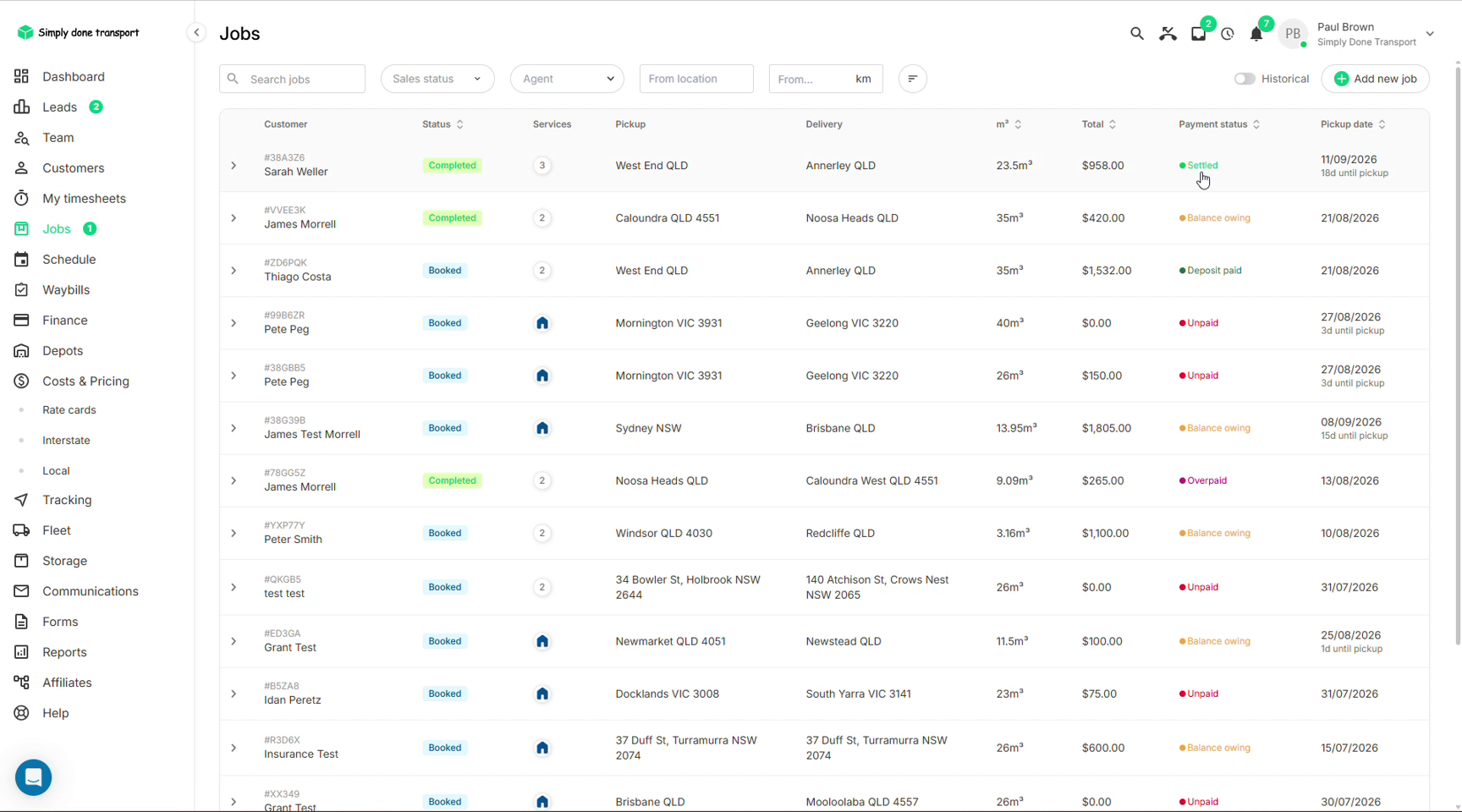Screen dimensions: 1462x812
Task: Open the notifications bell
Action: tap(1256, 34)
